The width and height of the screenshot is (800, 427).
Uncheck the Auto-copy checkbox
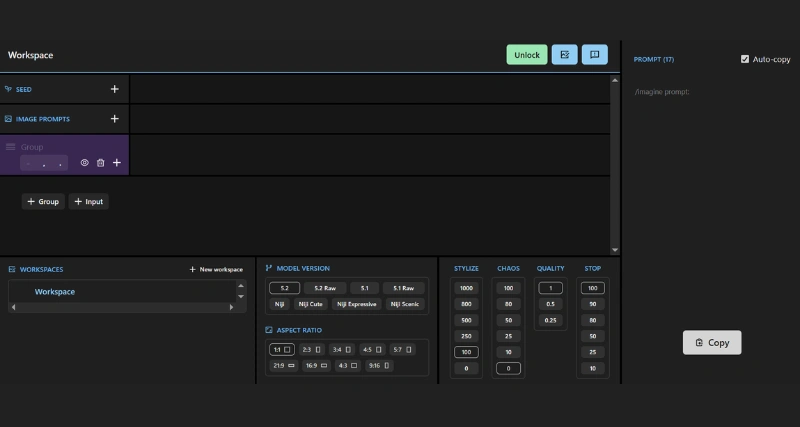[745, 59]
